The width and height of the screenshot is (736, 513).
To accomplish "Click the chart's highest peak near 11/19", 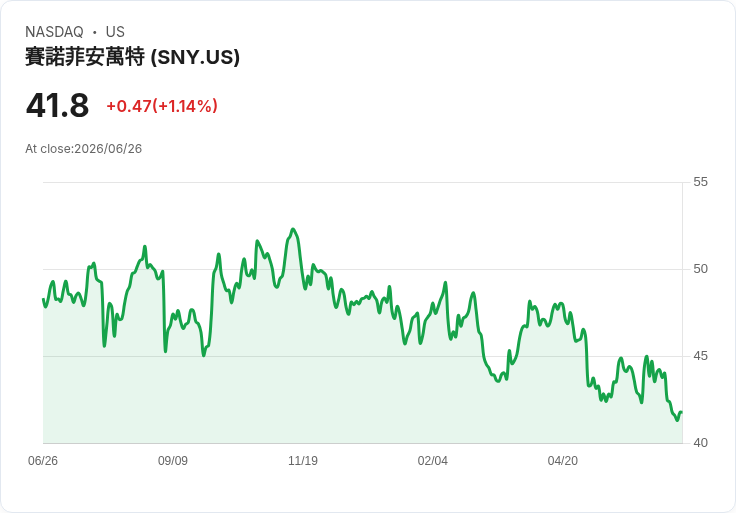I will (x=293, y=230).
